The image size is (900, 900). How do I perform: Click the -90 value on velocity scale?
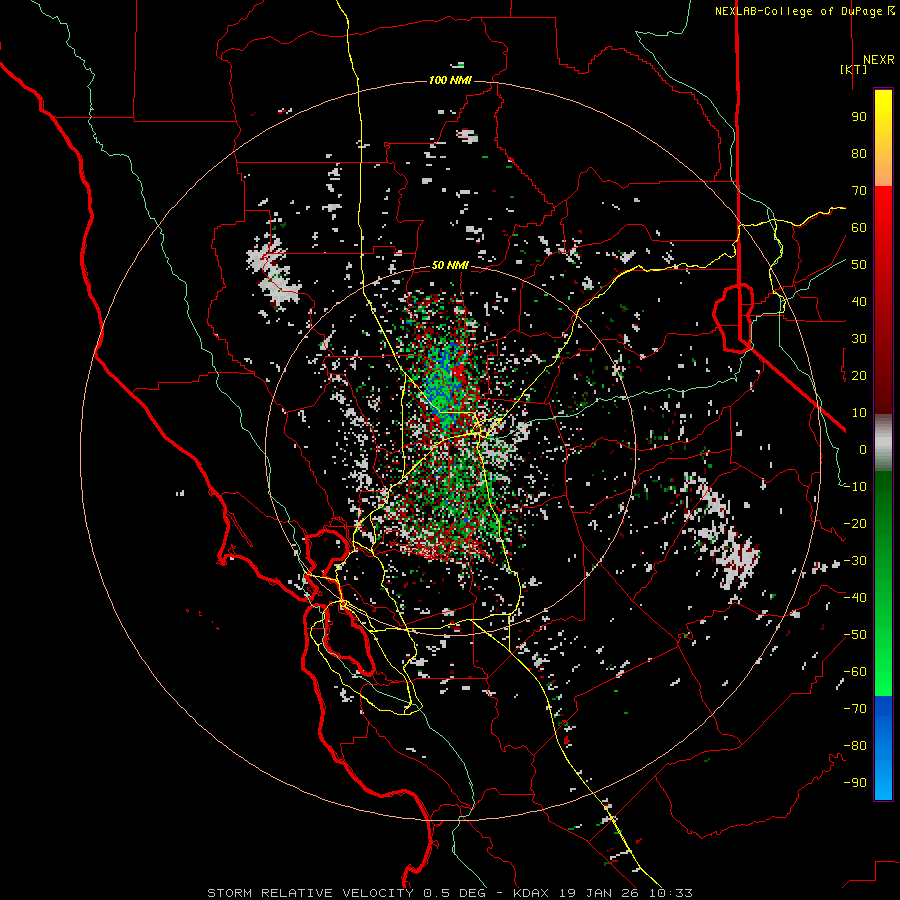click(855, 783)
